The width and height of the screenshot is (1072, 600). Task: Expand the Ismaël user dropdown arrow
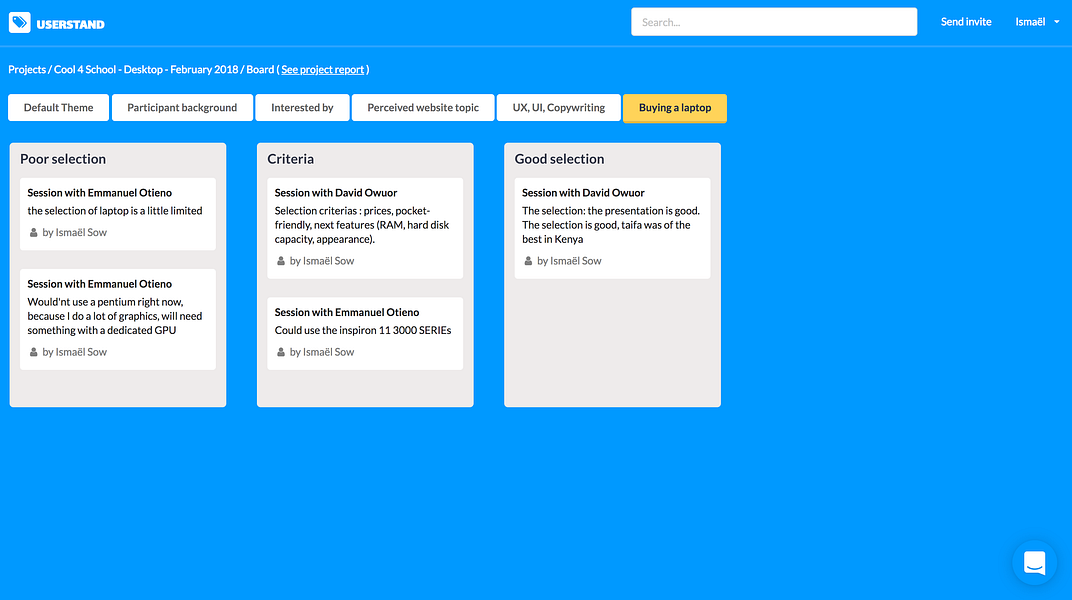1056,22
